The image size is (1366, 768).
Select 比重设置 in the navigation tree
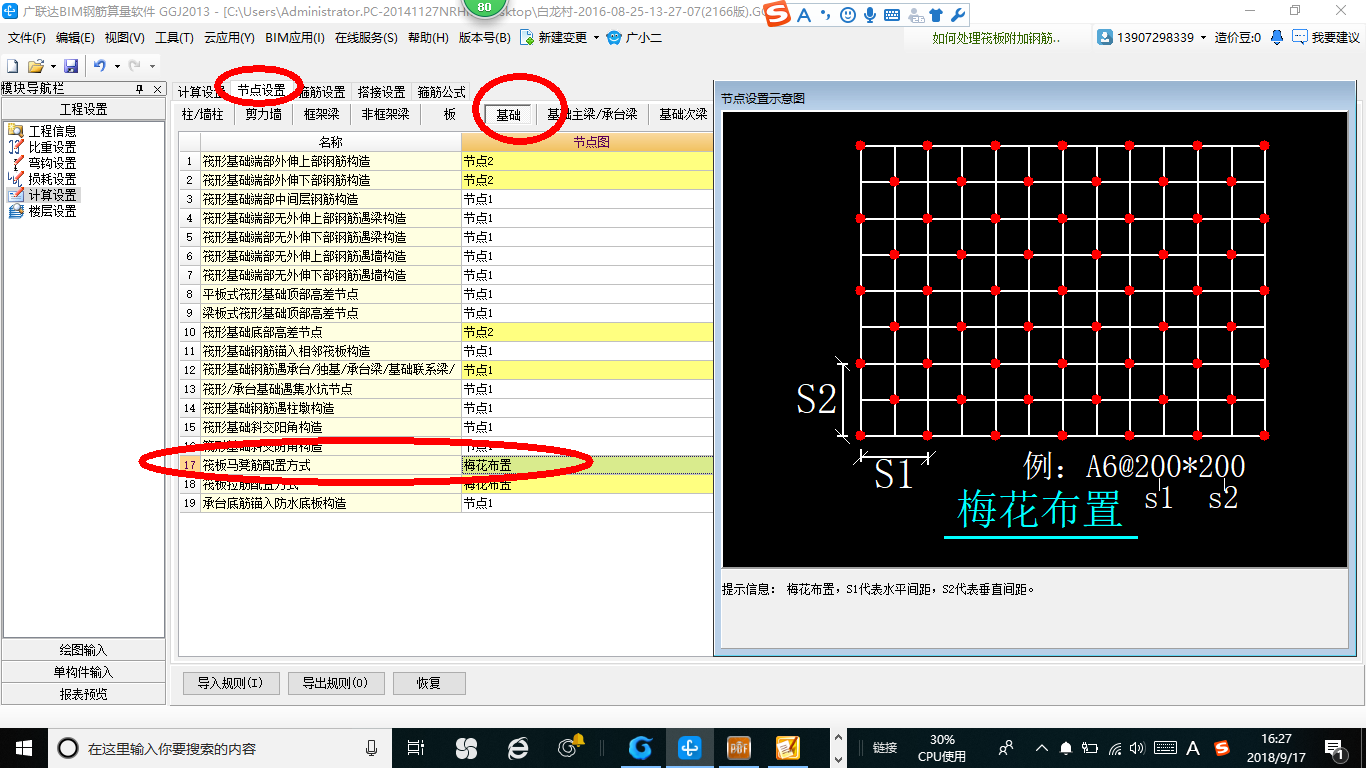(52, 147)
